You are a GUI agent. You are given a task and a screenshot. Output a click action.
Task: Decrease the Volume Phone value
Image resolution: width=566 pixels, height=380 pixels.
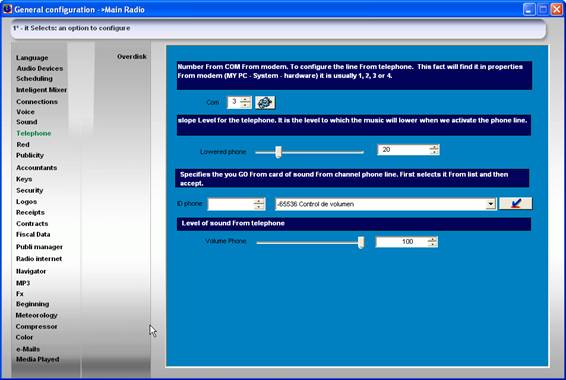coord(432,244)
